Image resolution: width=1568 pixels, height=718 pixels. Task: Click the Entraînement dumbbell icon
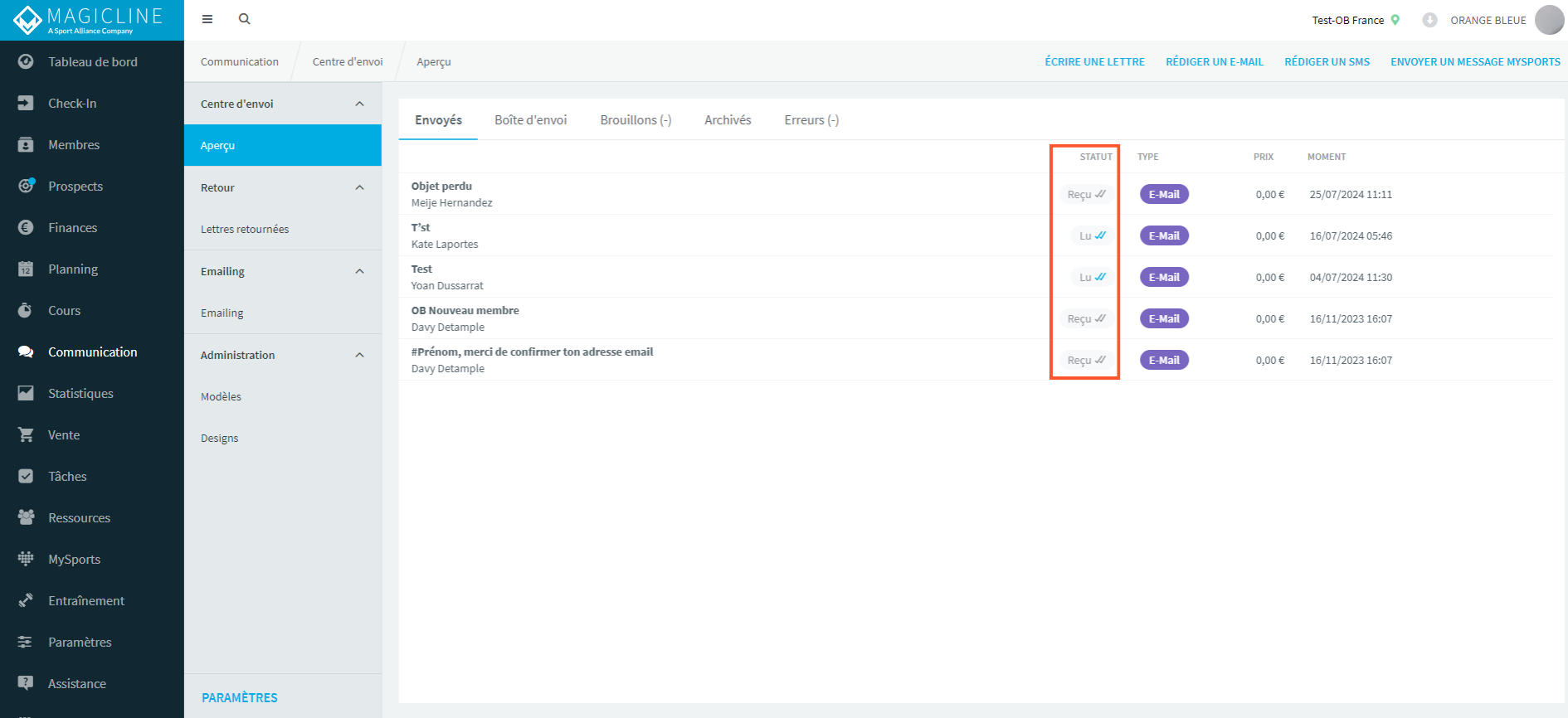point(26,600)
